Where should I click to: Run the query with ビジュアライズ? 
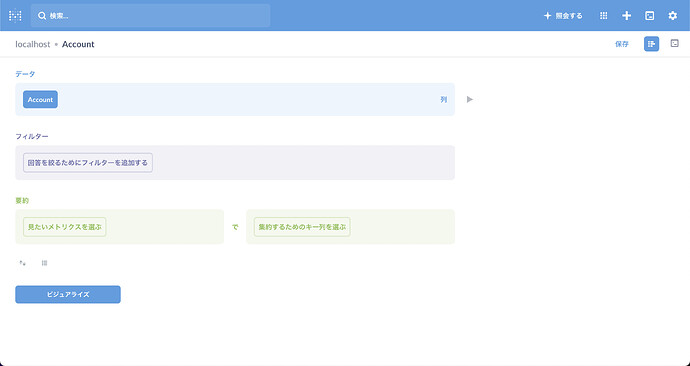68,294
